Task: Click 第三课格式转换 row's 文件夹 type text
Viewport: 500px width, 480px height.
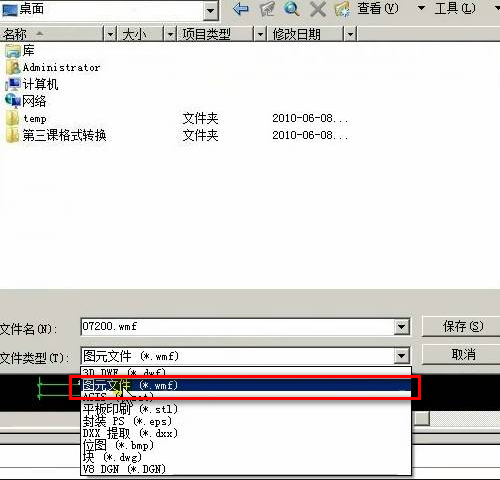Action: click(x=200, y=135)
